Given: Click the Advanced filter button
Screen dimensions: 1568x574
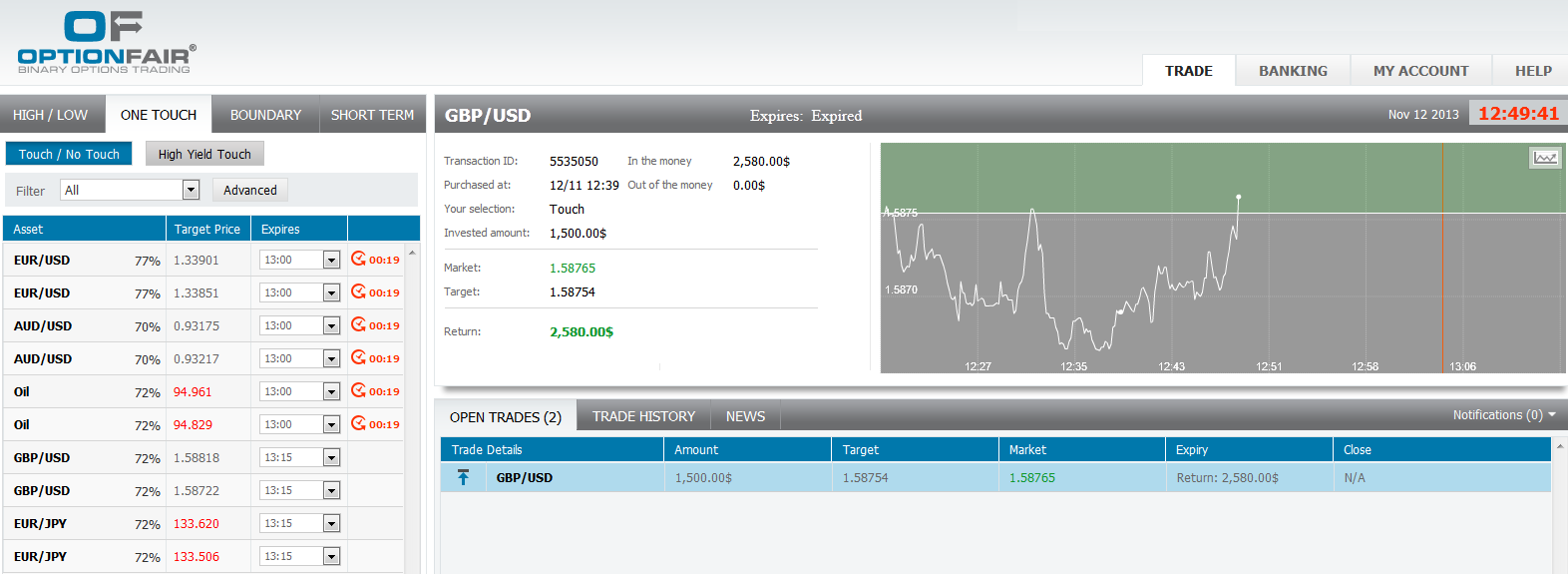Looking at the screenshot, I should [250, 190].
